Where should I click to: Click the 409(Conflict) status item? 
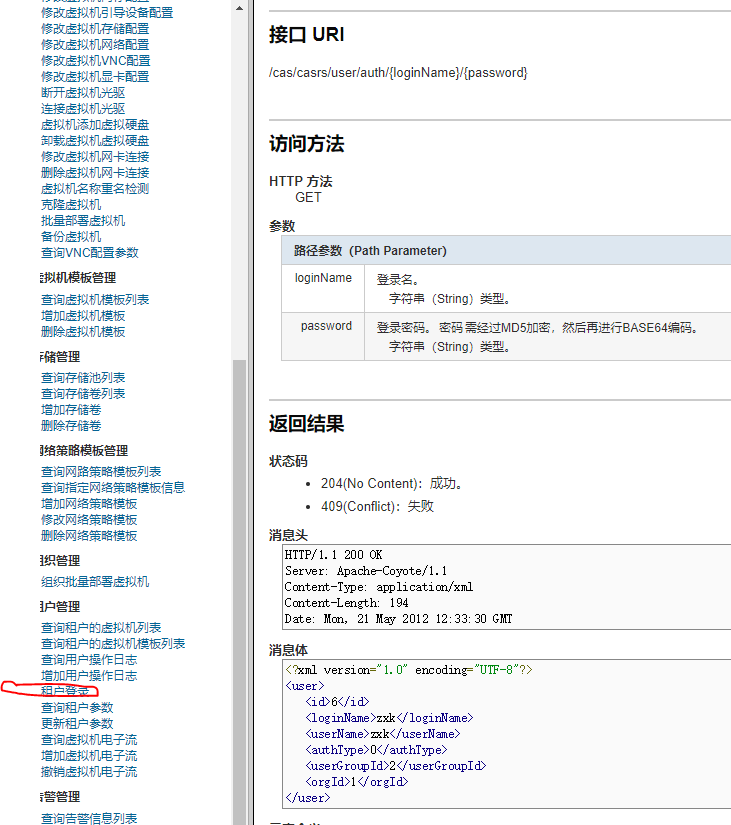coord(377,506)
